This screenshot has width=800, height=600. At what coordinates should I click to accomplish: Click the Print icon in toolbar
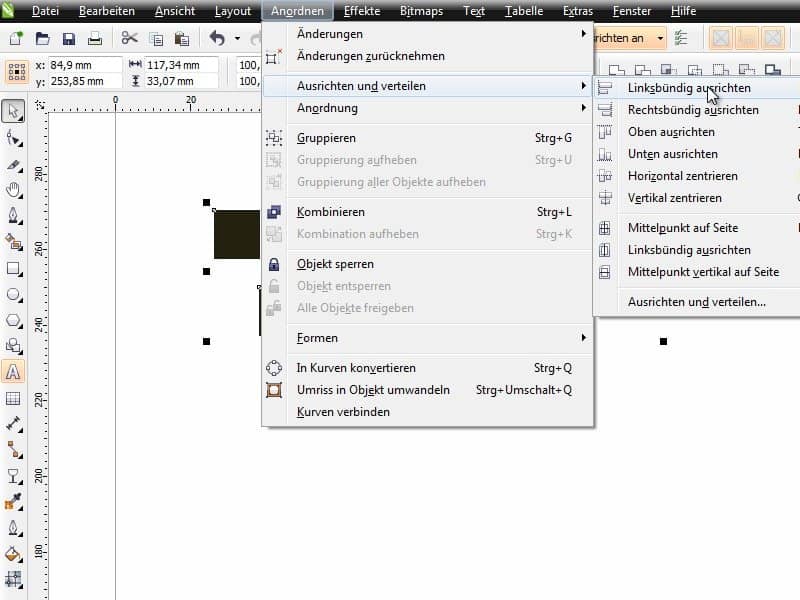click(95, 39)
